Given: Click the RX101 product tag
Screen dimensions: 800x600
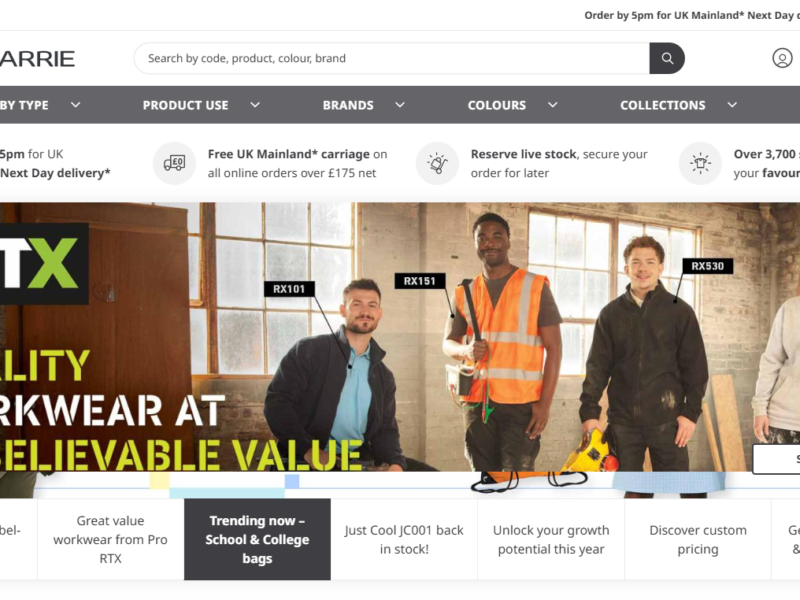Looking at the screenshot, I should coord(289,289).
